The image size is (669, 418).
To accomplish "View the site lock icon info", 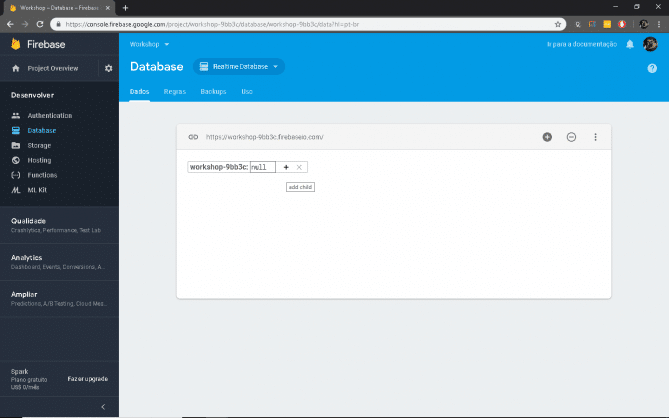I will click(58, 24).
